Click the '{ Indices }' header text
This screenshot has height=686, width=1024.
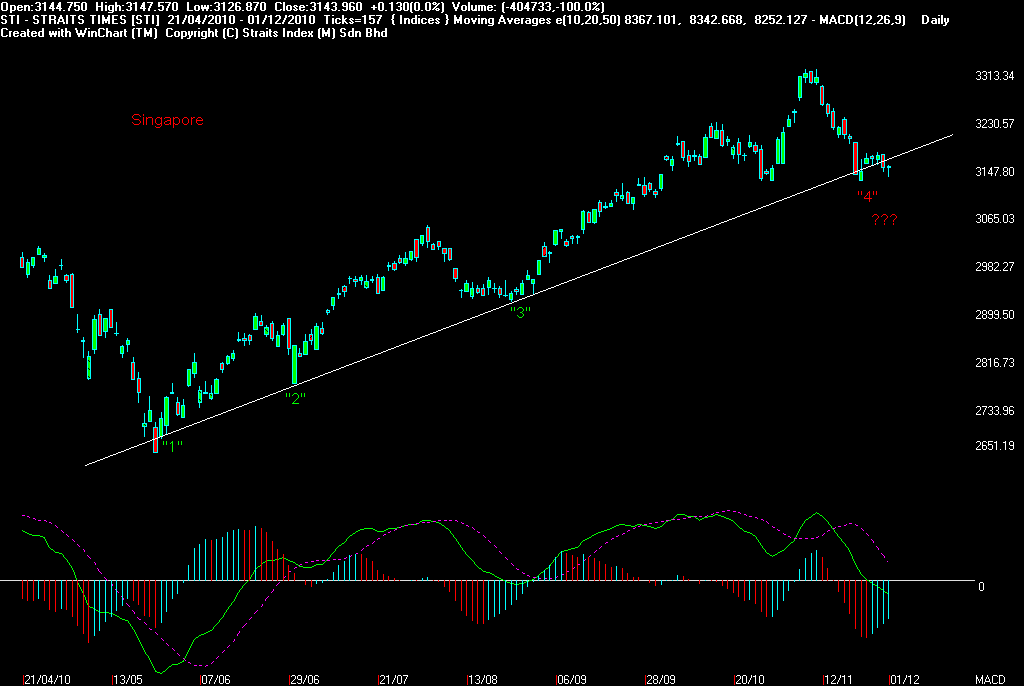pyautogui.click(x=421, y=20)
